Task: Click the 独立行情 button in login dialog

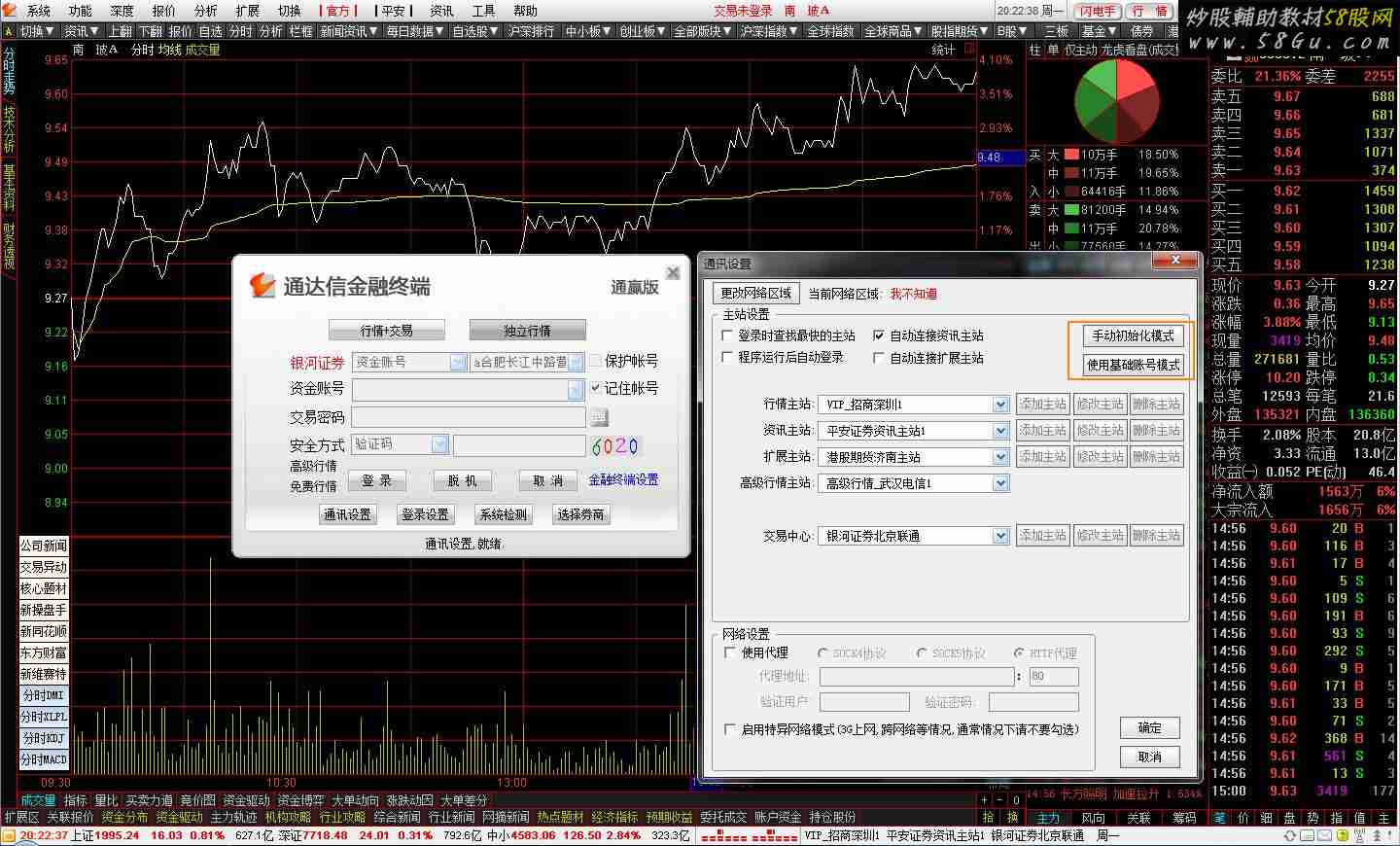Action: coord(527,331)
